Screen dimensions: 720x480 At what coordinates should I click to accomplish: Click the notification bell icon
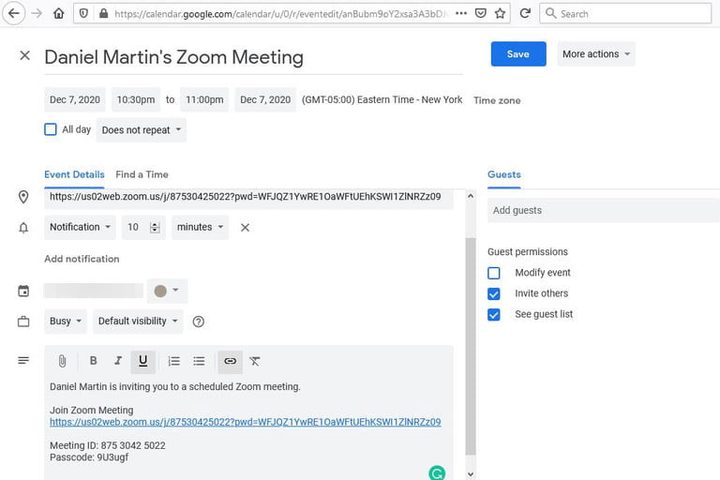coord(23,228)
